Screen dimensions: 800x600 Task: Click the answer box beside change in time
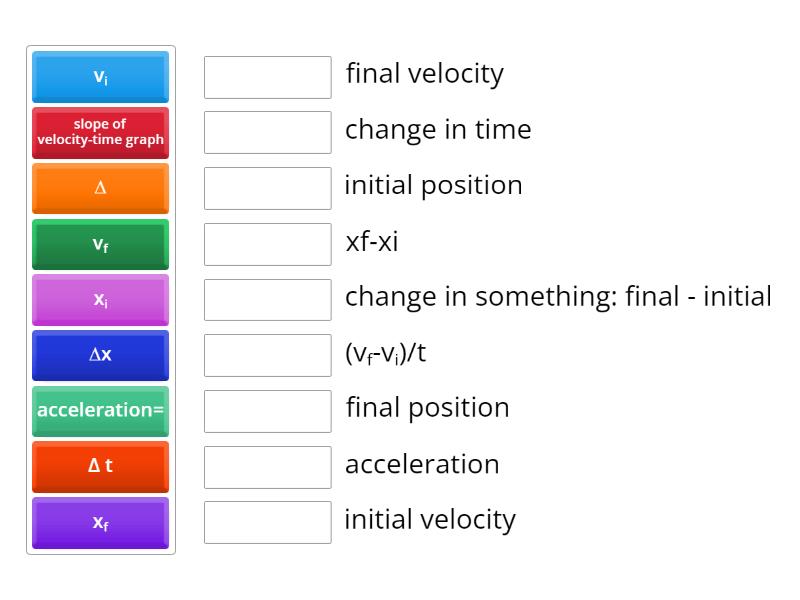click(x=267, y=132)
